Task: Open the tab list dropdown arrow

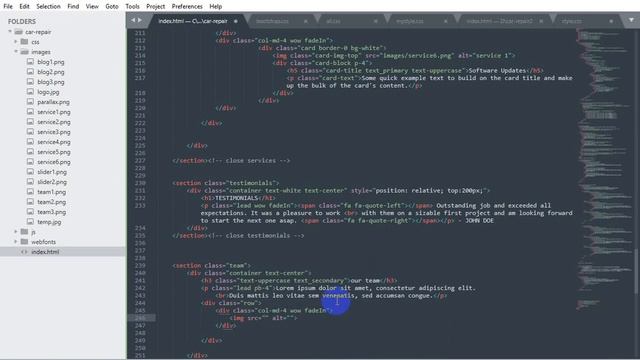Action: 631,20
